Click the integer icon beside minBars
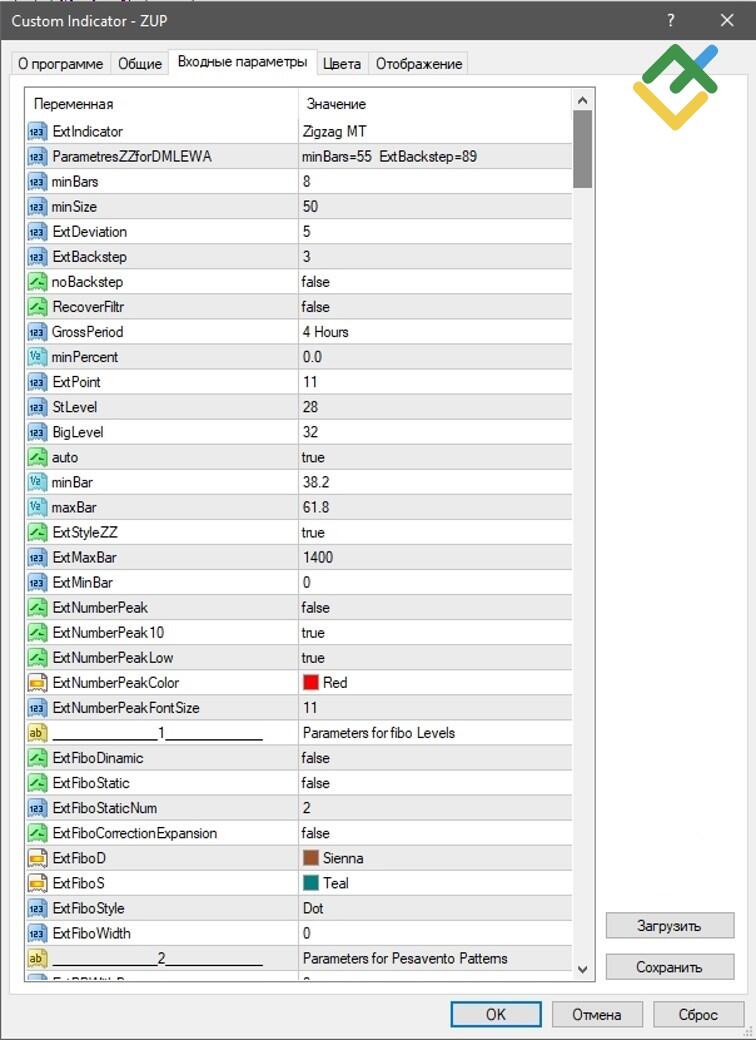Image resolution: width=756 pixels, height=1040 pixels. tap(37, 182)
